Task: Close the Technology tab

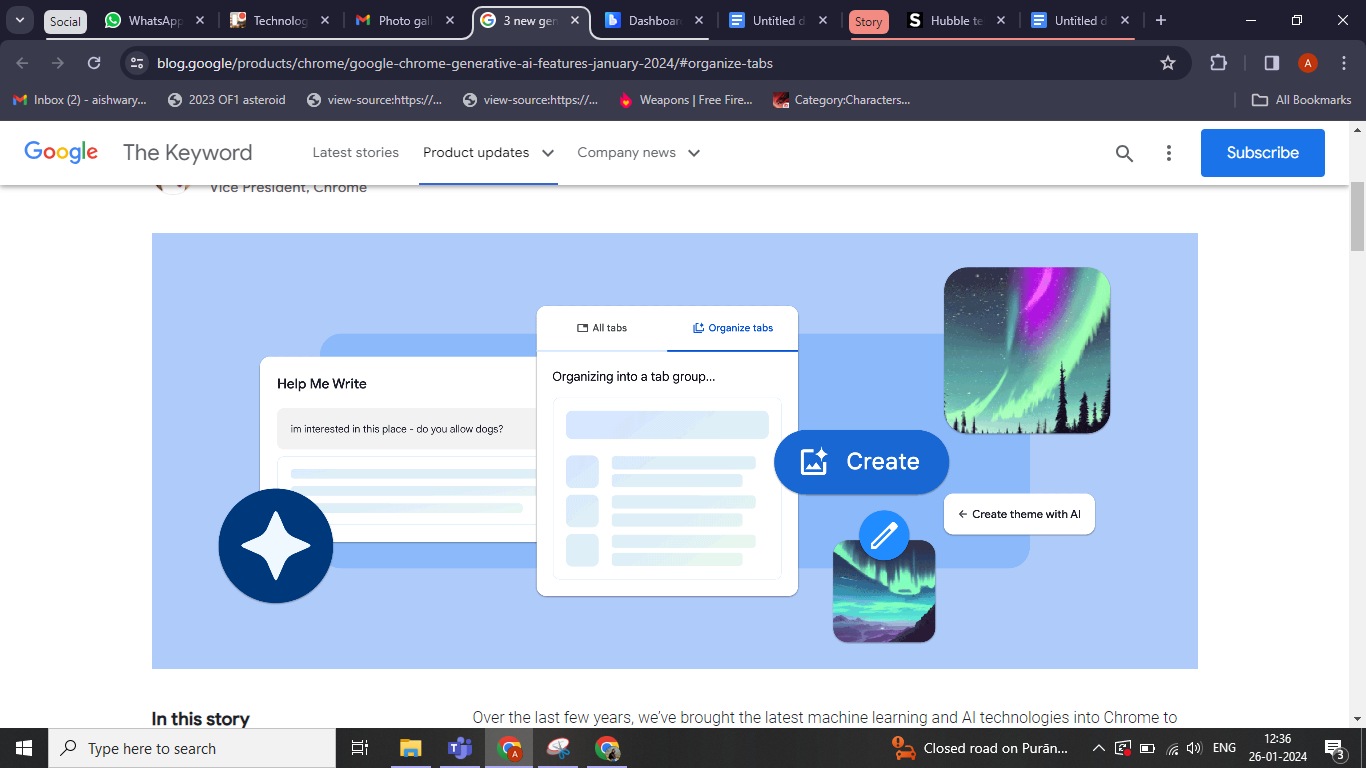Action: pyautogui.click(x=324, y=20)
